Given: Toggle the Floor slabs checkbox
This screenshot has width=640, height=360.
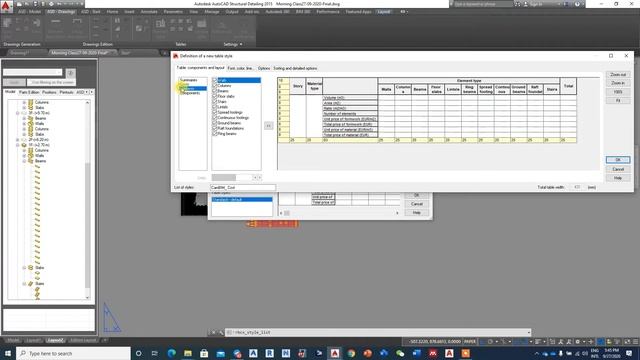Looking at the screenshot, I should (x=215, y=96).
